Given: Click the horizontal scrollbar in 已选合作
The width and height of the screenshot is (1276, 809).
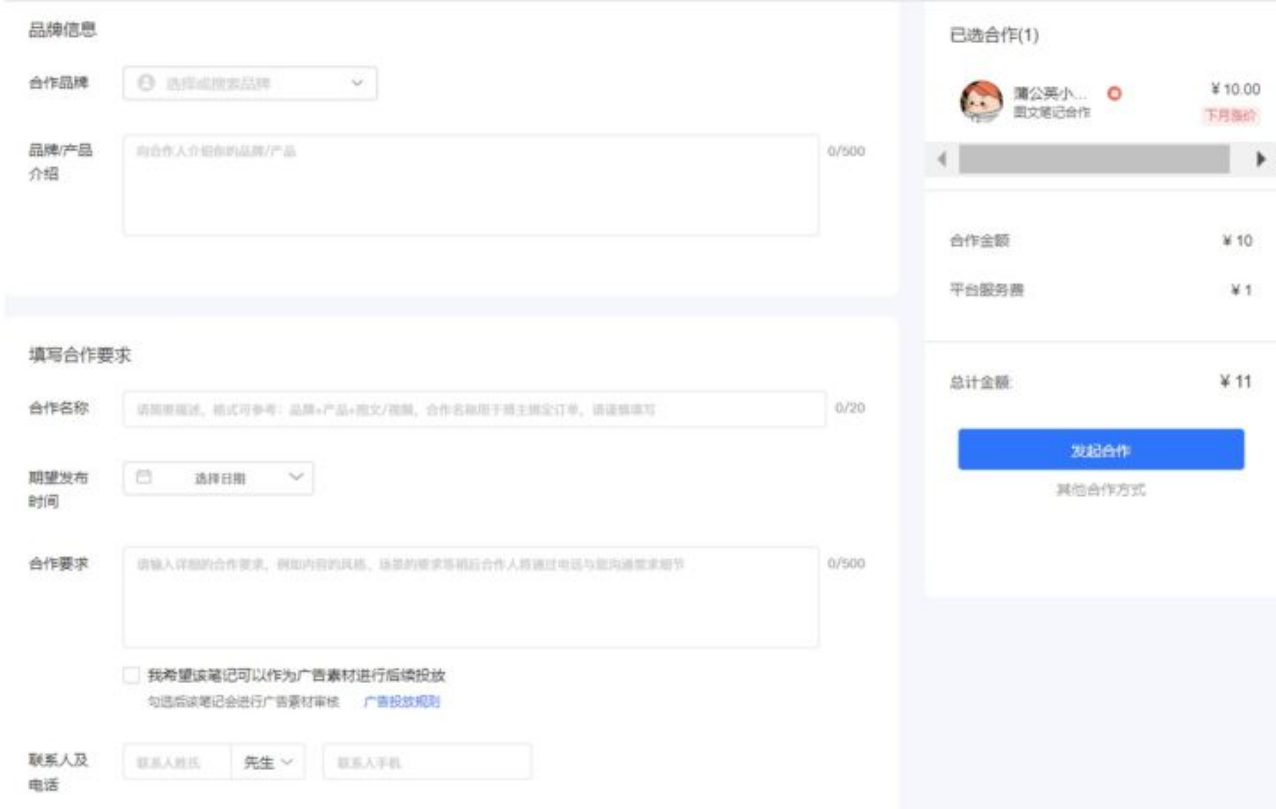Looking at the screenshot, I should tap(1094, 159).
